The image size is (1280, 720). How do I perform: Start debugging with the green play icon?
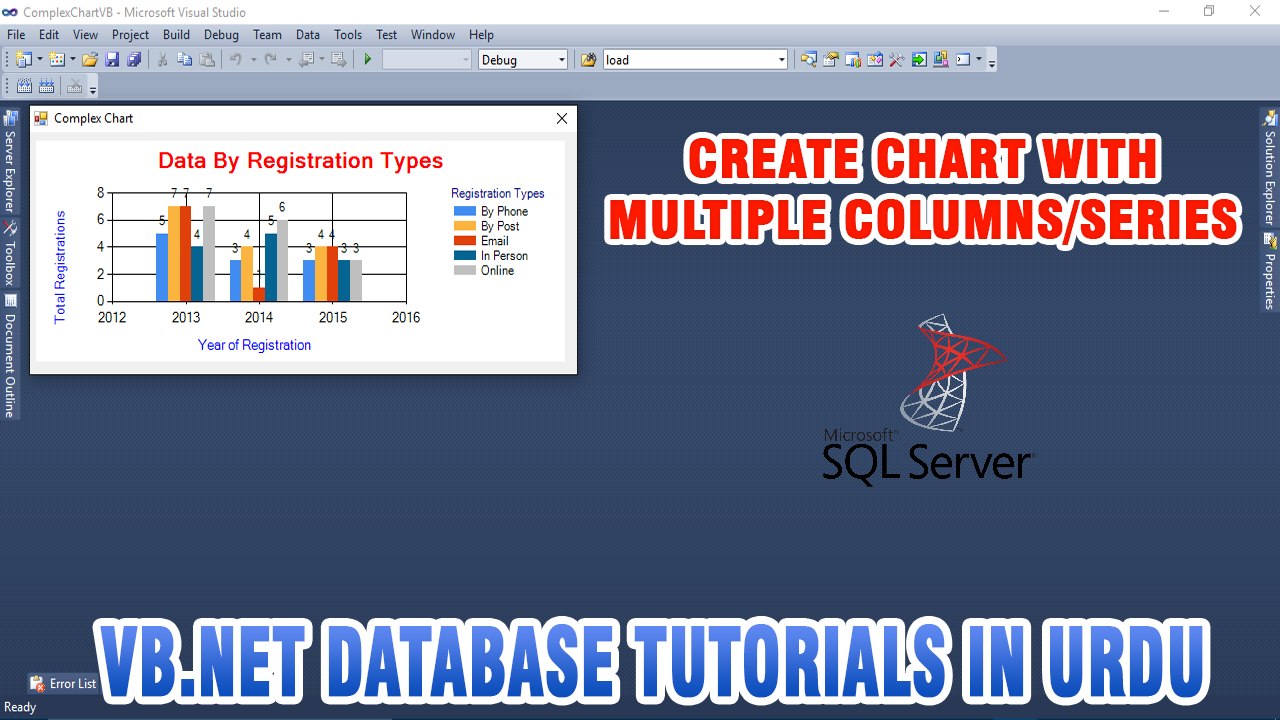pyautogui.click(x=368, y=60)
